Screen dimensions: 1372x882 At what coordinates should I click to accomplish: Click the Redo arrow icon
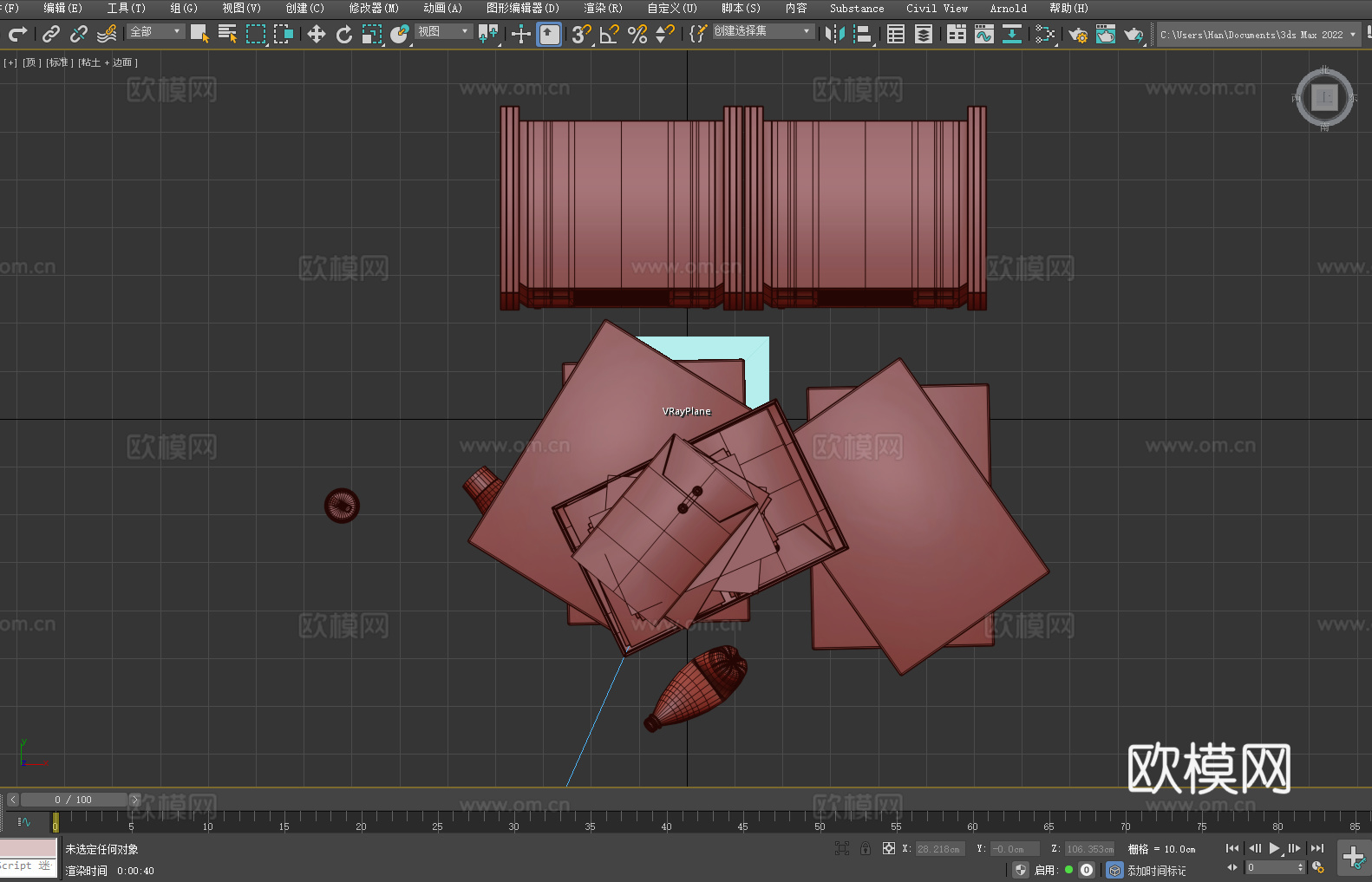coord(17,34)
